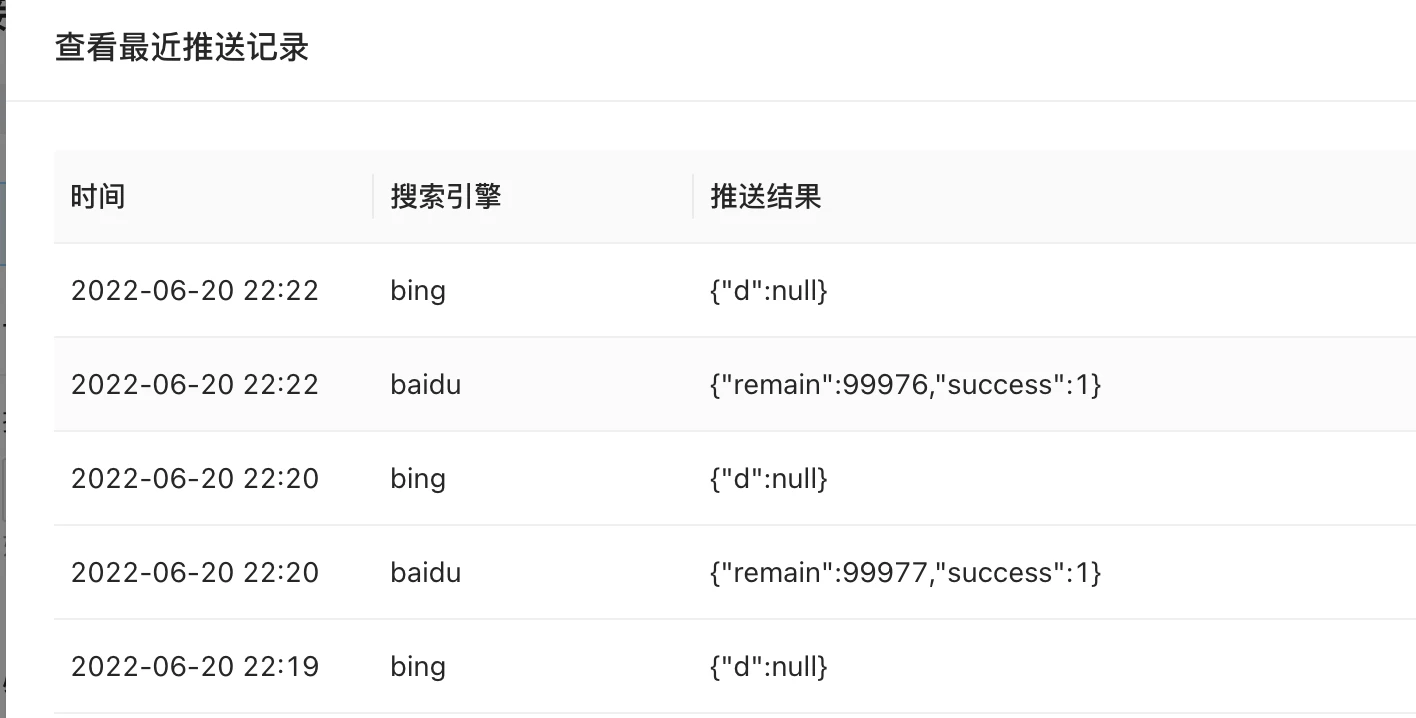Select bing engine cell for 22:19 push

(418, 667)
